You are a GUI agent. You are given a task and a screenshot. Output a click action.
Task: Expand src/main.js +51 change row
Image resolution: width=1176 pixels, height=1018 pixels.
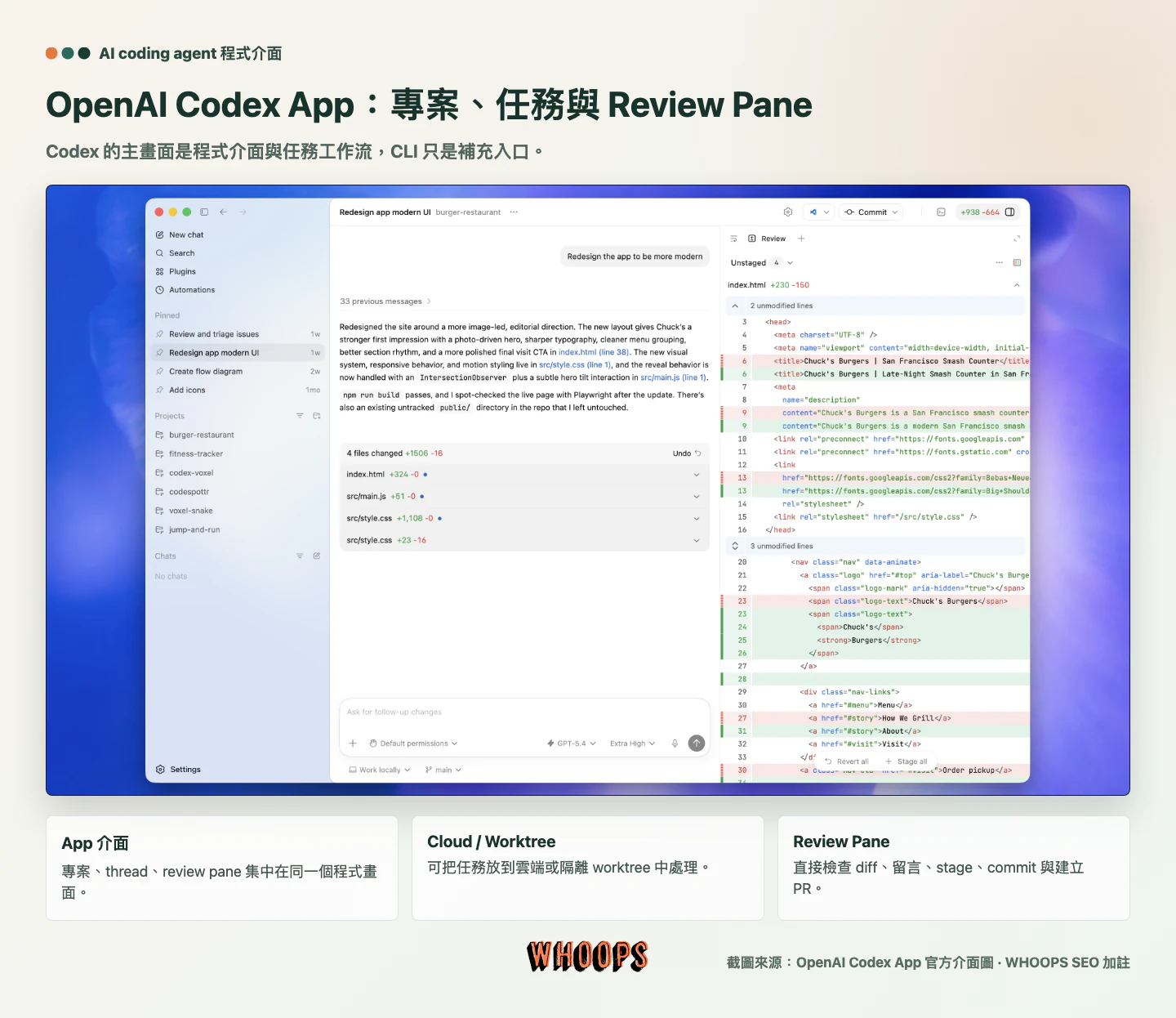pyautogui.click(x=523, y=497)
